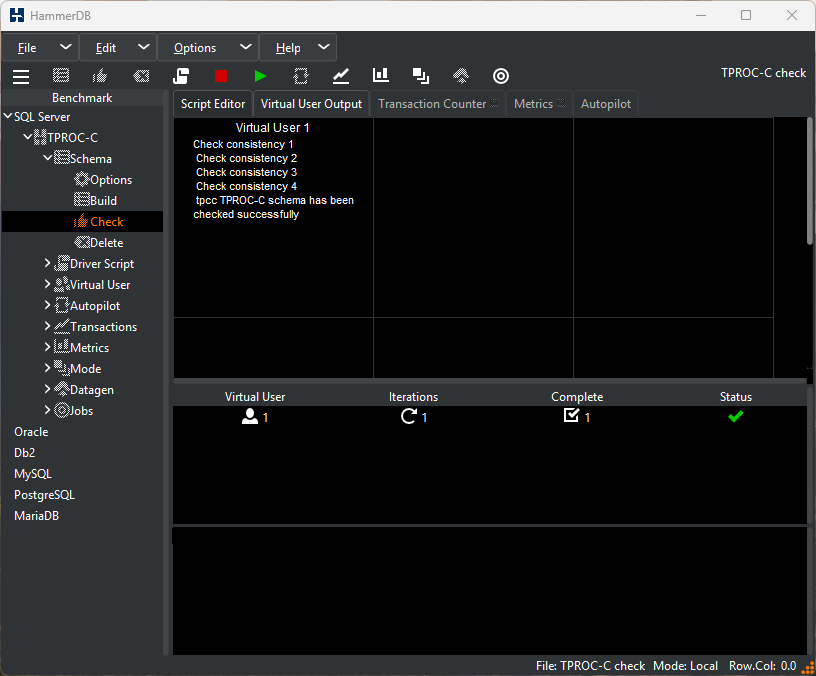Click the Virtual User 1 output heading
Screen dimensions: 816x676
coord(273,127)
